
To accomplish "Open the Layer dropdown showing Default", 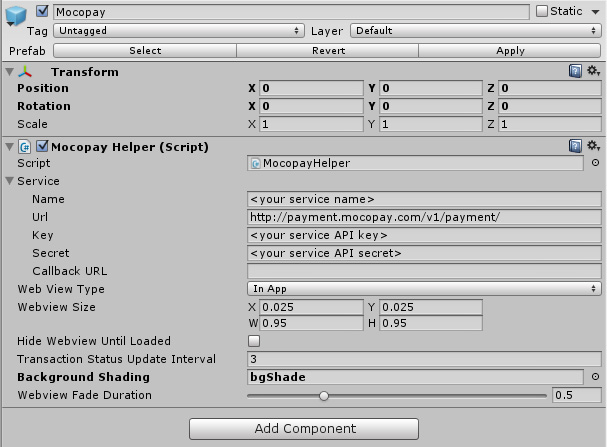I will [476, 31].
